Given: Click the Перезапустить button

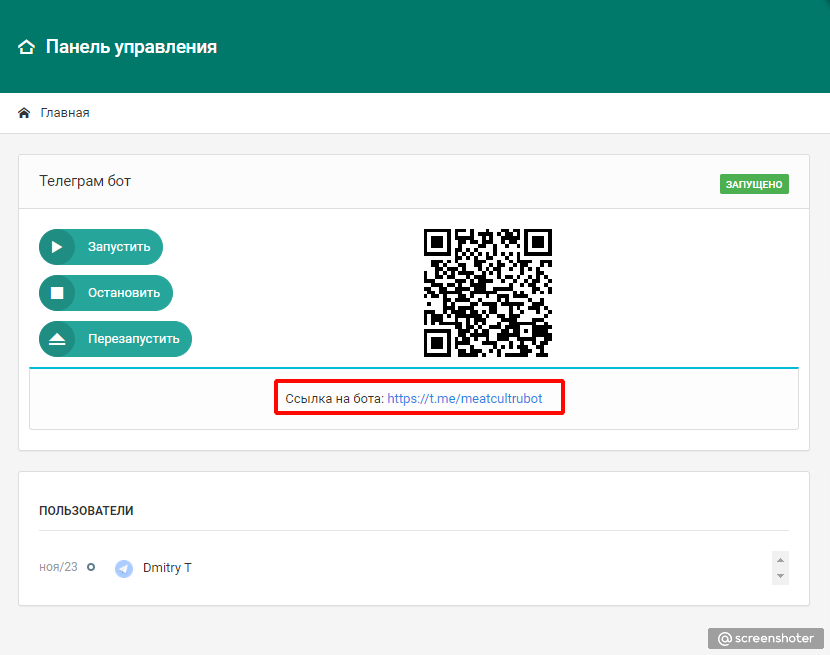Looking at the screenshot, I should [x=115, y=339].
